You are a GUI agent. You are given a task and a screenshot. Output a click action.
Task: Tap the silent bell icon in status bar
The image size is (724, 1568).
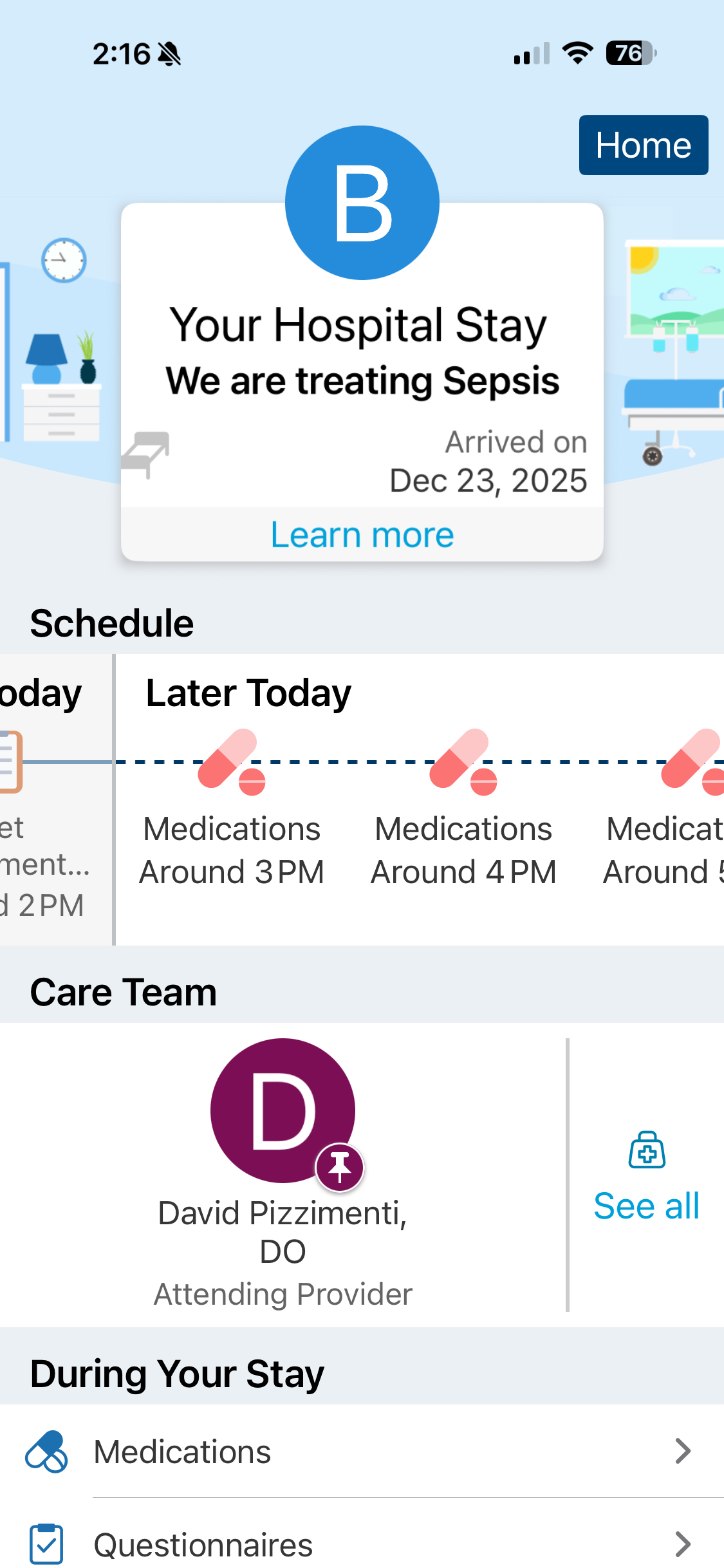[x=170, y=54]
